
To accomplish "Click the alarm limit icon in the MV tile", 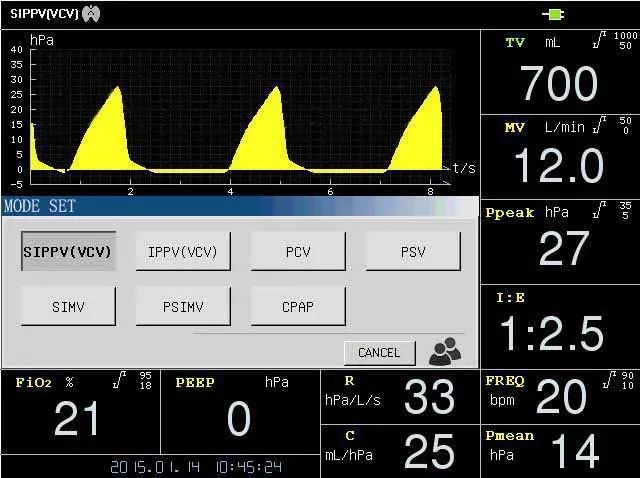I will [x=599, y=126].
